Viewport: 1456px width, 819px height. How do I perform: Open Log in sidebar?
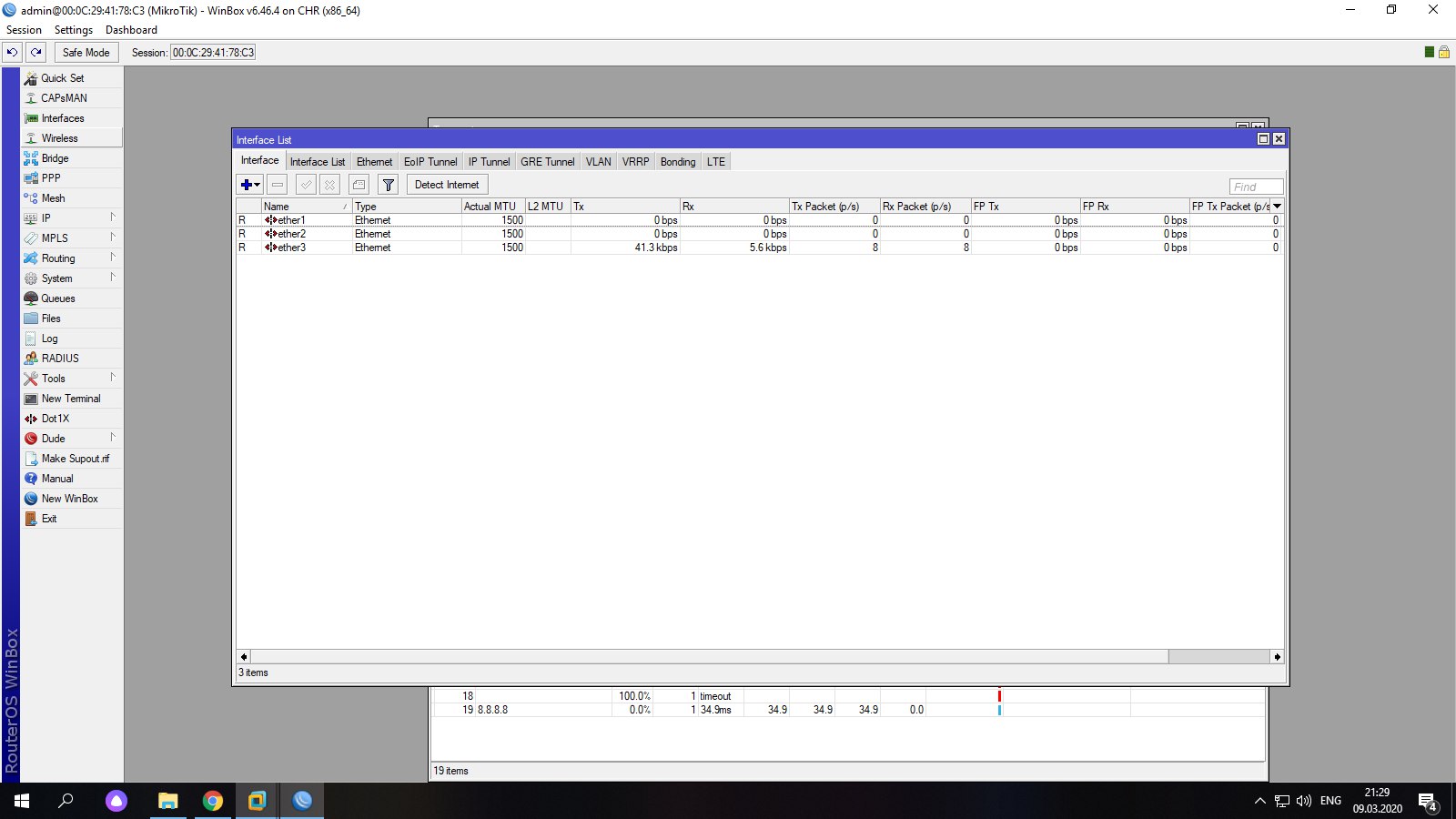72,339
